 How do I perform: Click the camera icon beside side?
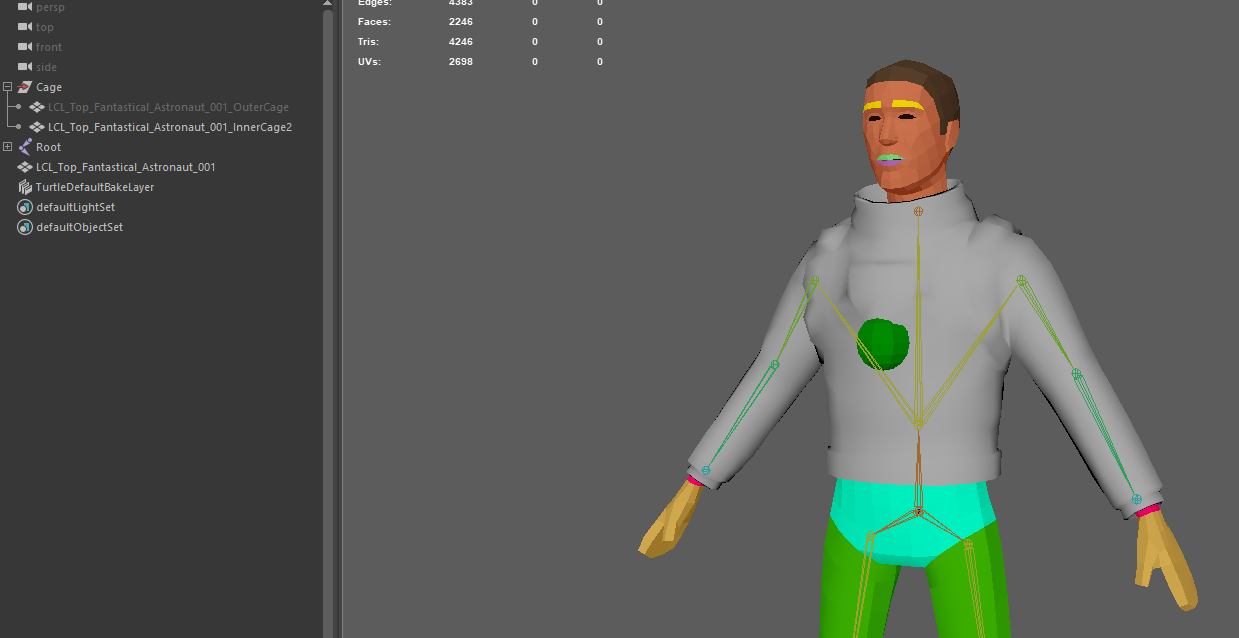coord(25,67)
